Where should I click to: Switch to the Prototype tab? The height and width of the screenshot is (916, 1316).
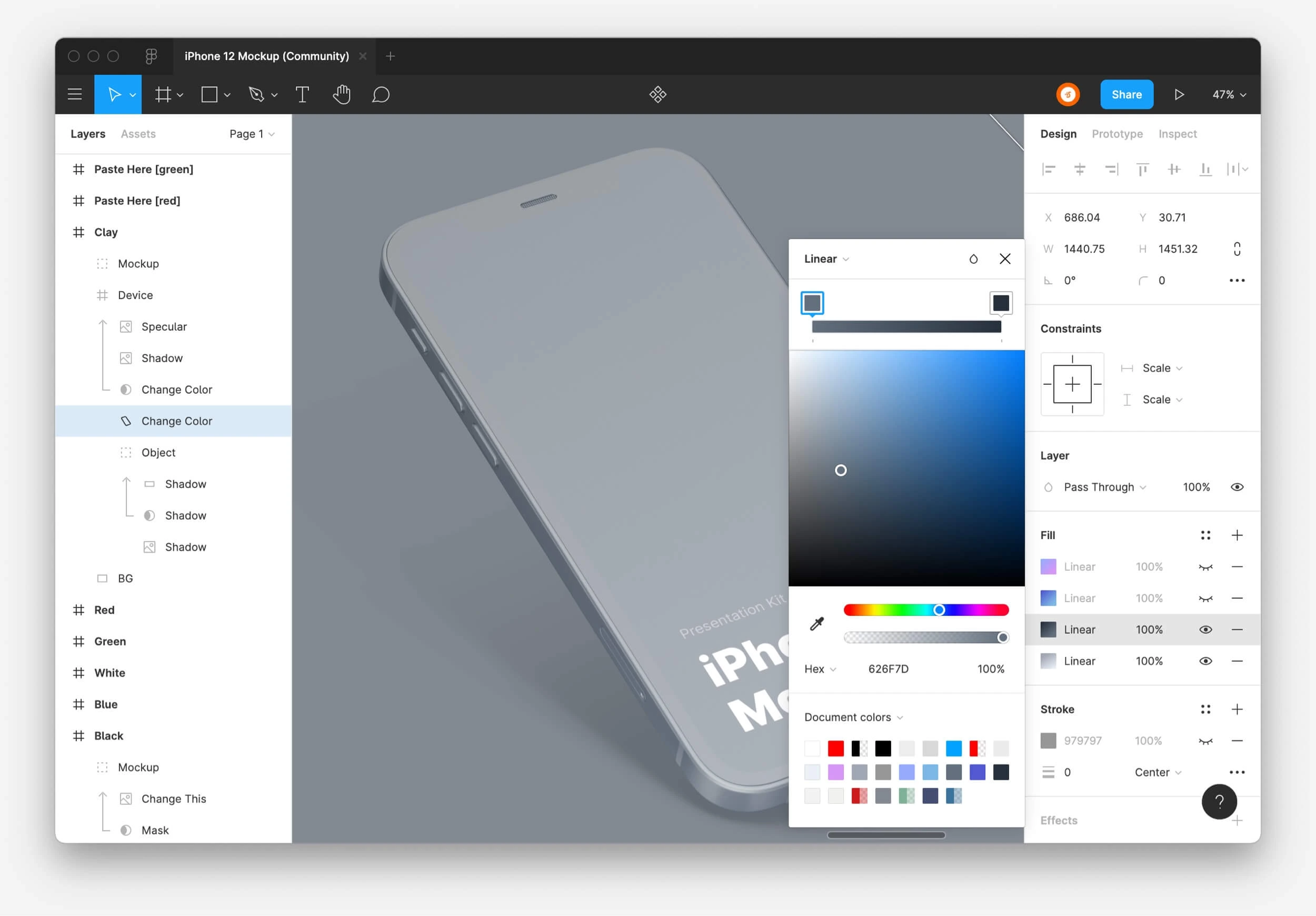point(1116,134)
